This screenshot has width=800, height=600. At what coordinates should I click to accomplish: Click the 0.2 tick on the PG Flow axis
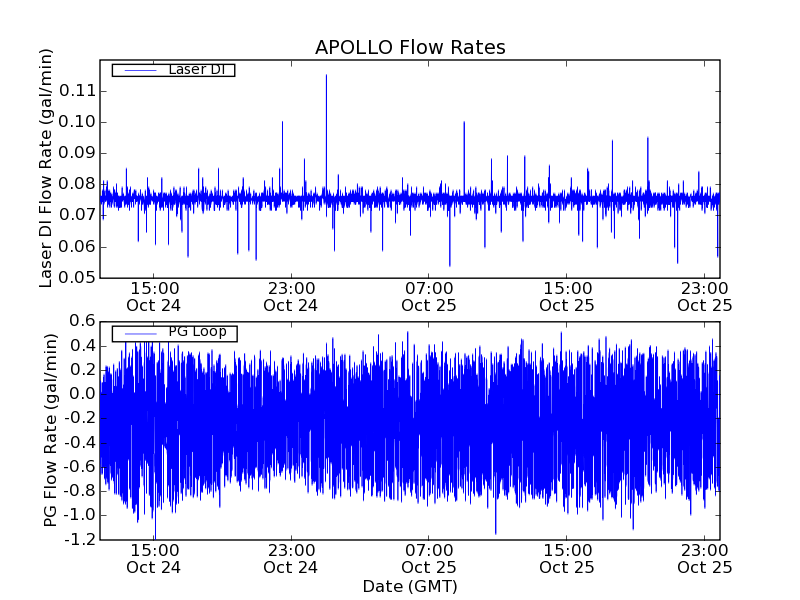click(x=83, y=370)
